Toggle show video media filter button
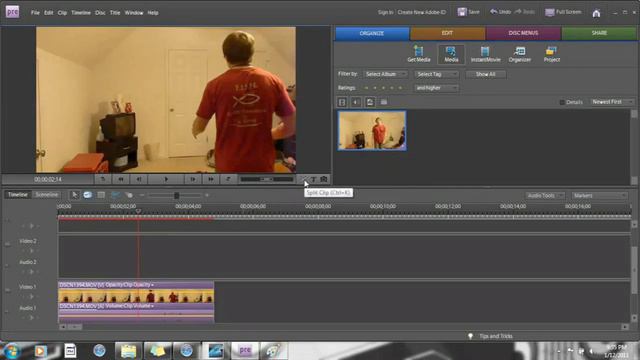 [x=342, y=102]
